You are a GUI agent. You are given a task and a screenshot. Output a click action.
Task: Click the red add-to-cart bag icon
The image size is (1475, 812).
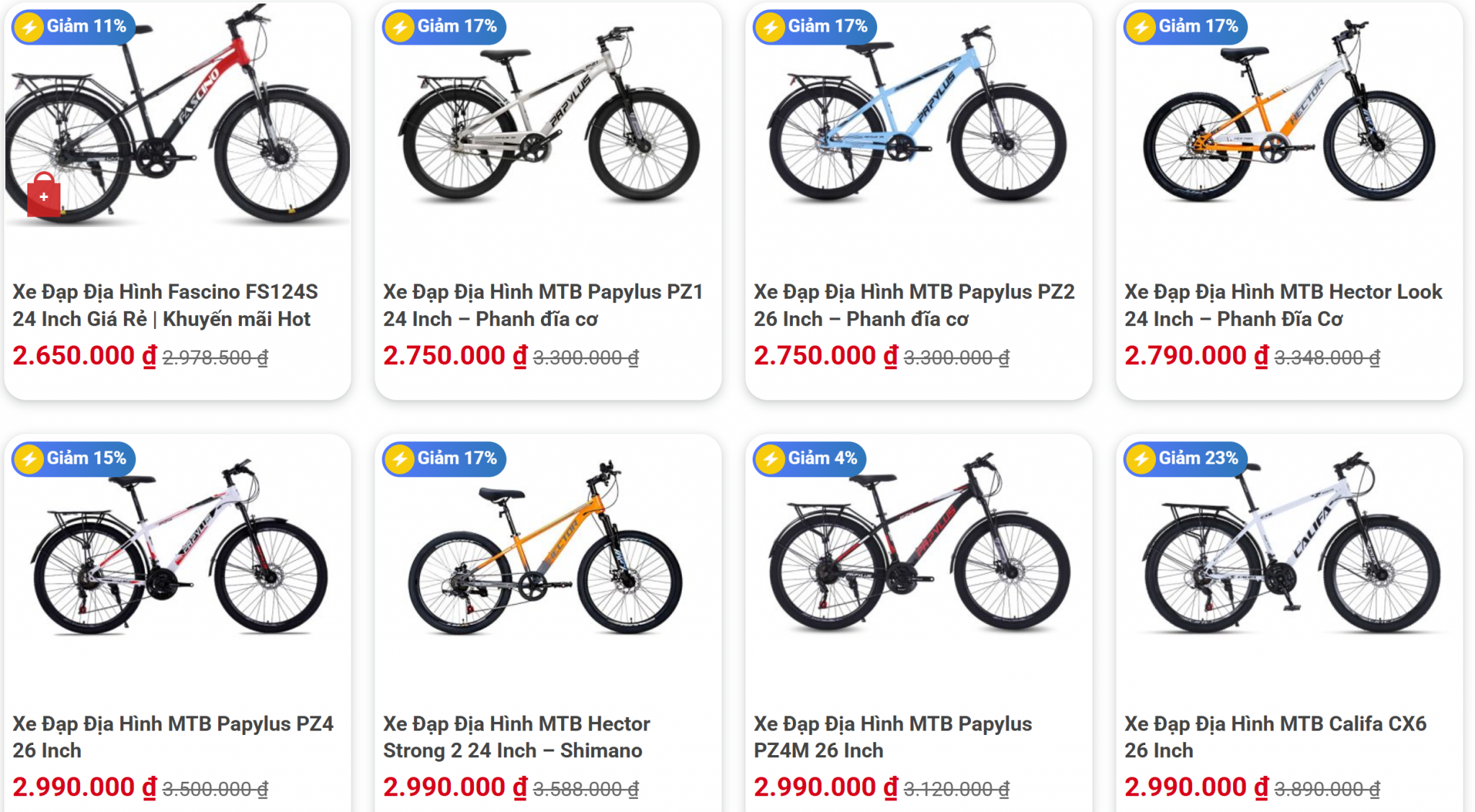click(x=43, y=195)
